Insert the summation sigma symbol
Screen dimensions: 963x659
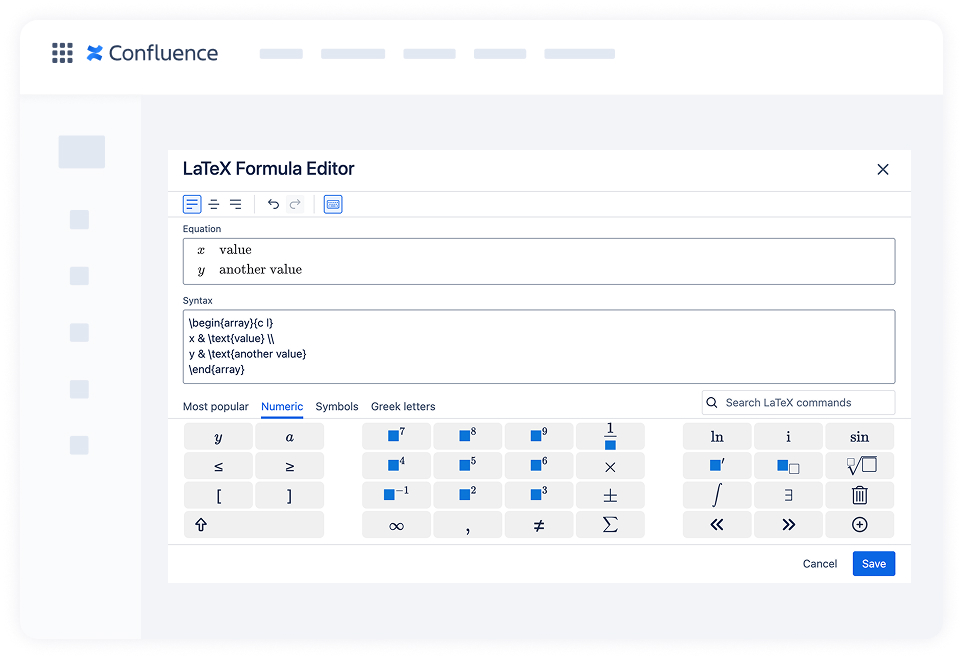(610, 525)
